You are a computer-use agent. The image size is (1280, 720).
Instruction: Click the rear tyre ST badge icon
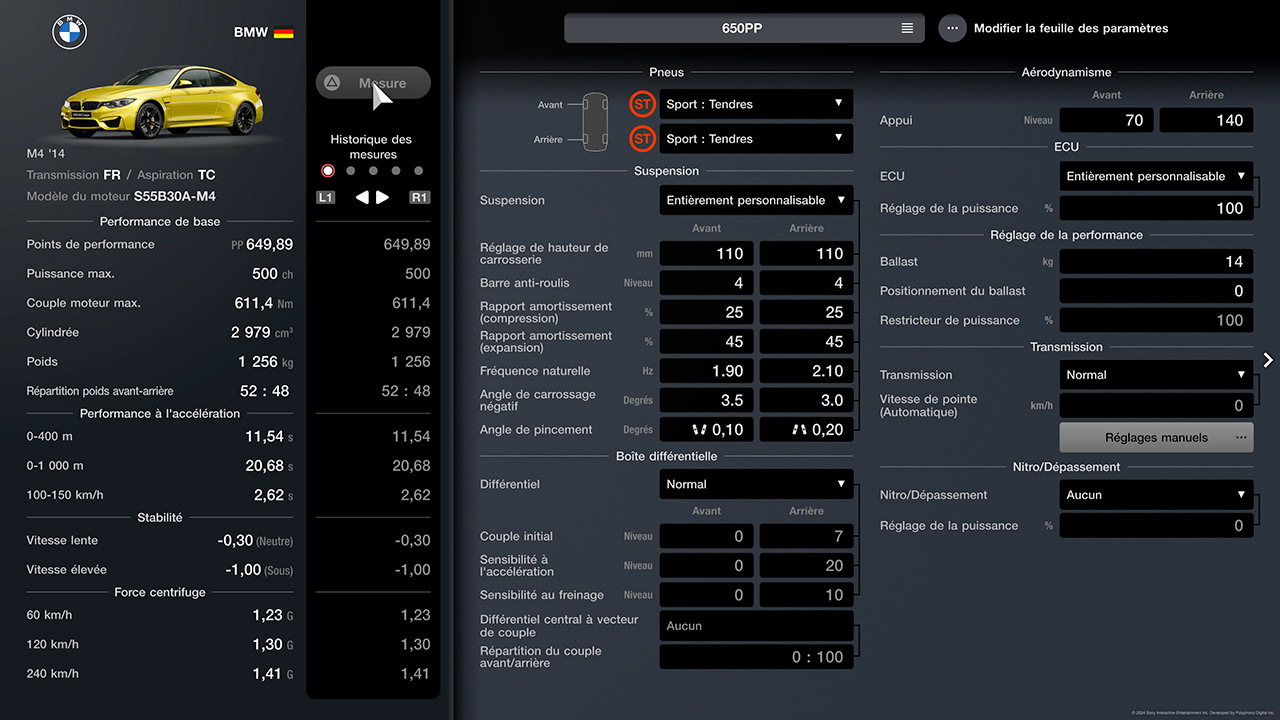click(x=642, y=139)
